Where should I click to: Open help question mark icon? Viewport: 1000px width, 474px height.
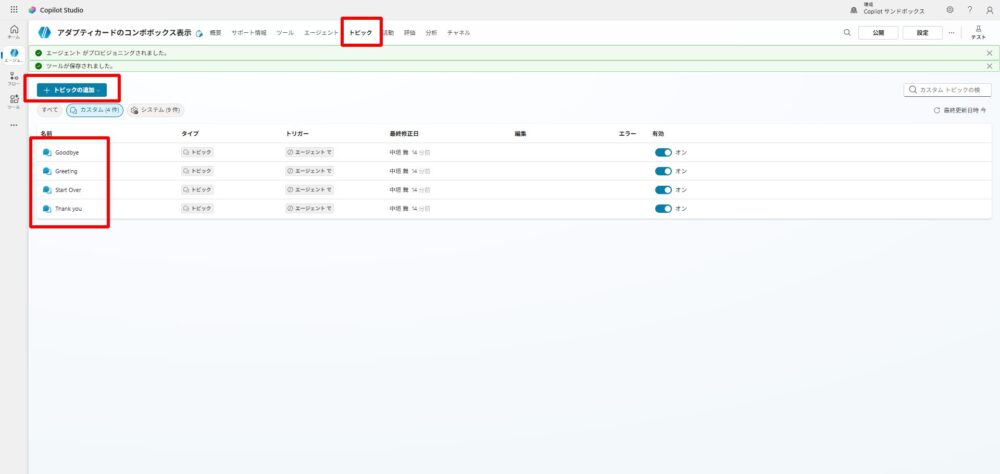pos(969,9)
